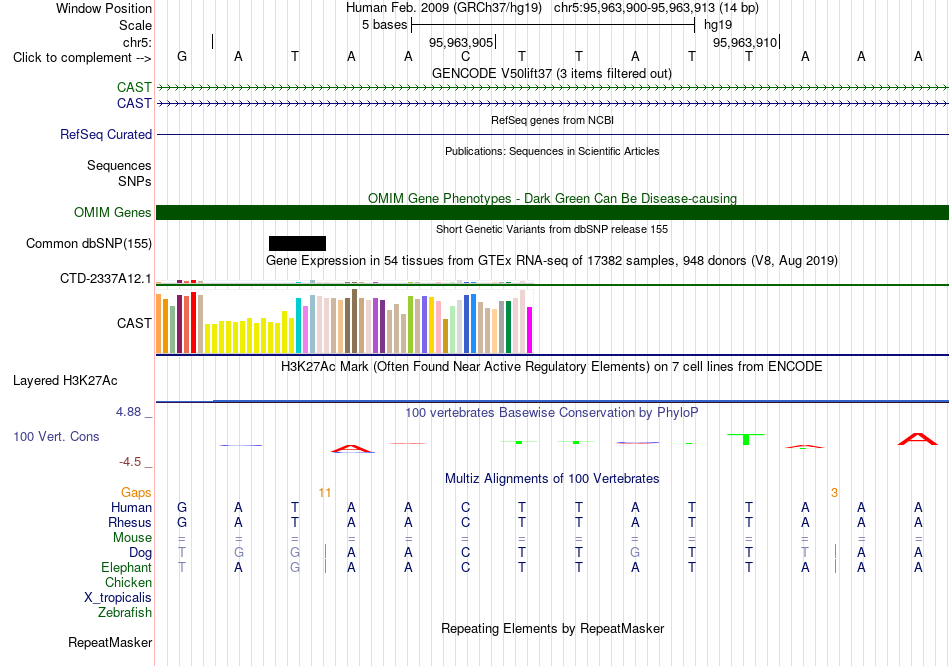Select the OMIM Genes track label
The width and height of the screenshot is (950, 666).
pyautogui.click(x=112, y=212)
